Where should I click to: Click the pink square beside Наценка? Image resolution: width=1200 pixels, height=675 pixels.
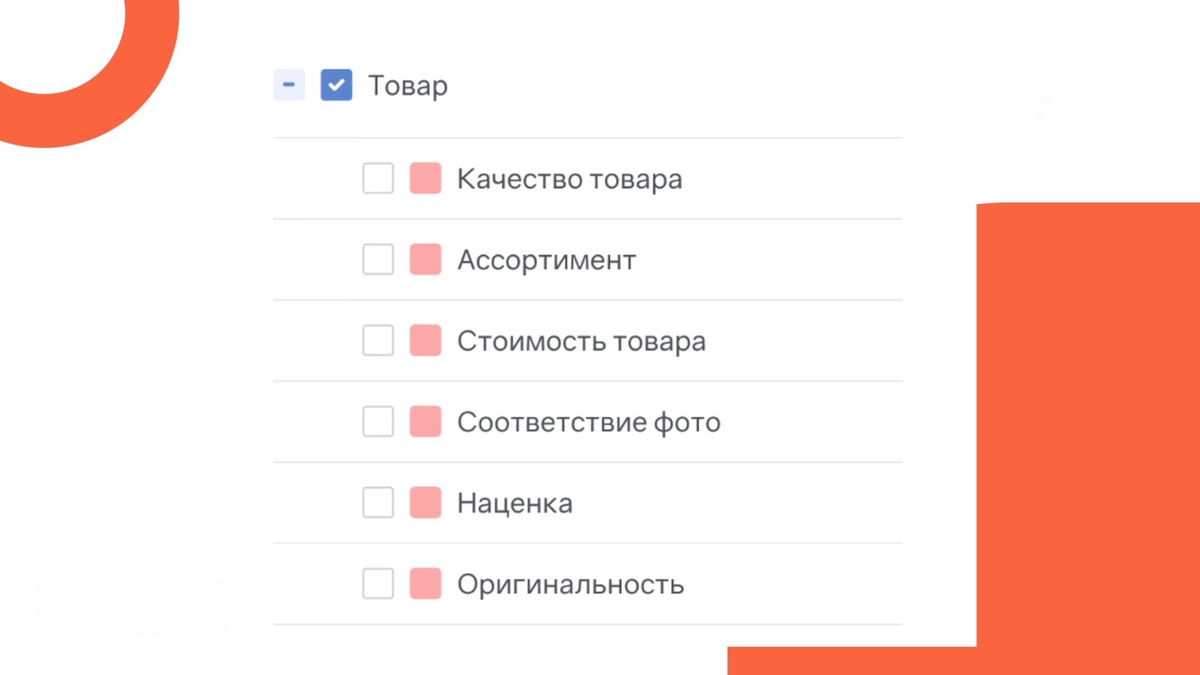pyautogui.click(x=424, y=502)
